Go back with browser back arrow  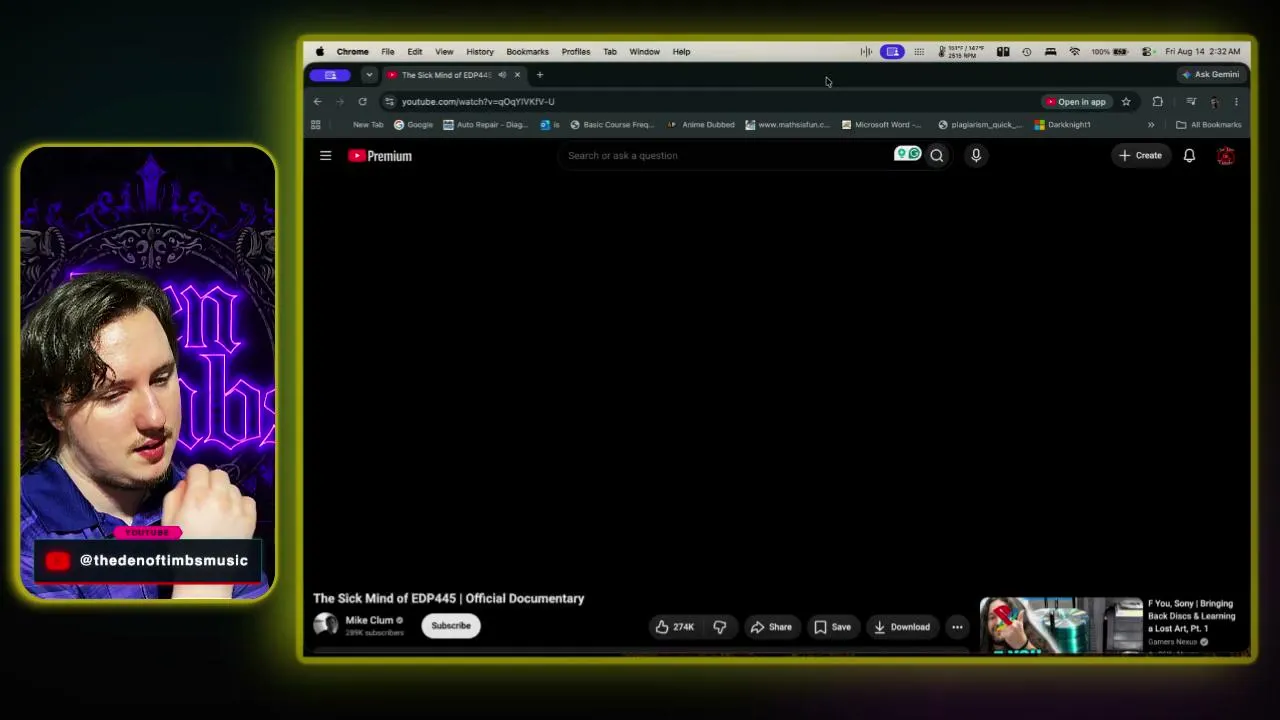[x=317, y=102]
